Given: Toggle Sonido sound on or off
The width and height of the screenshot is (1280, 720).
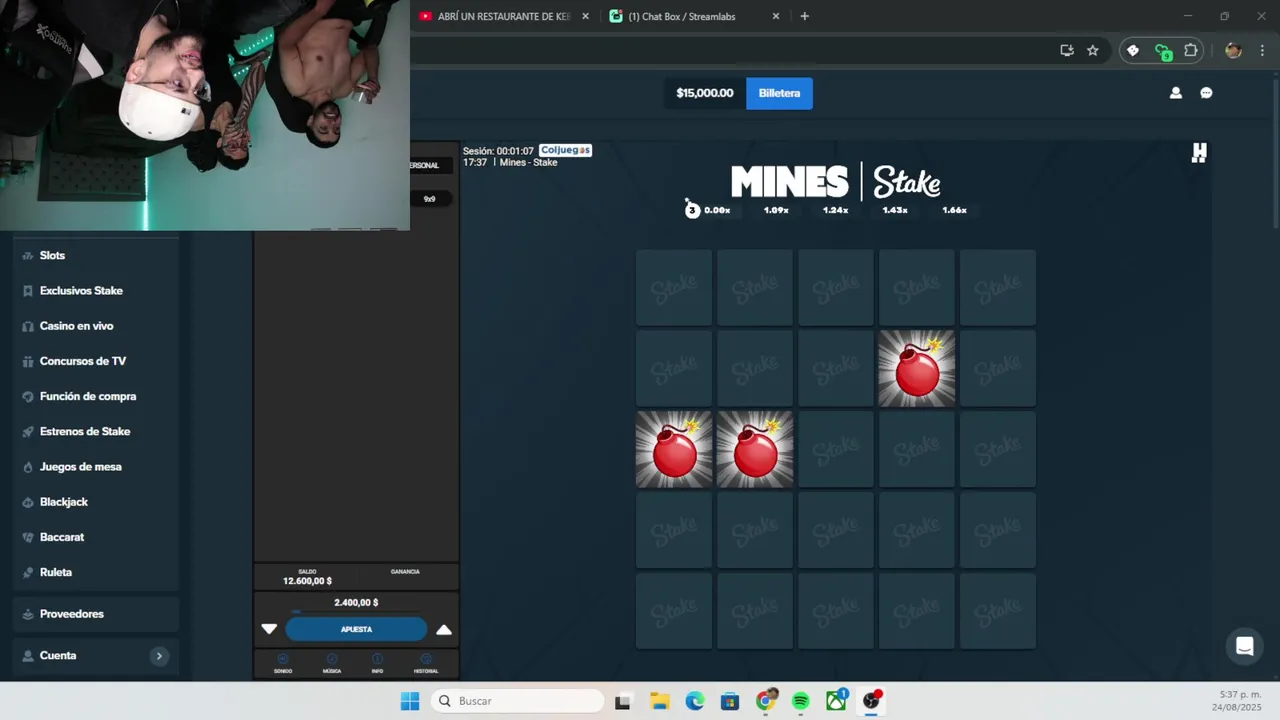Looking at the screenshot, I should click(283, 659).
